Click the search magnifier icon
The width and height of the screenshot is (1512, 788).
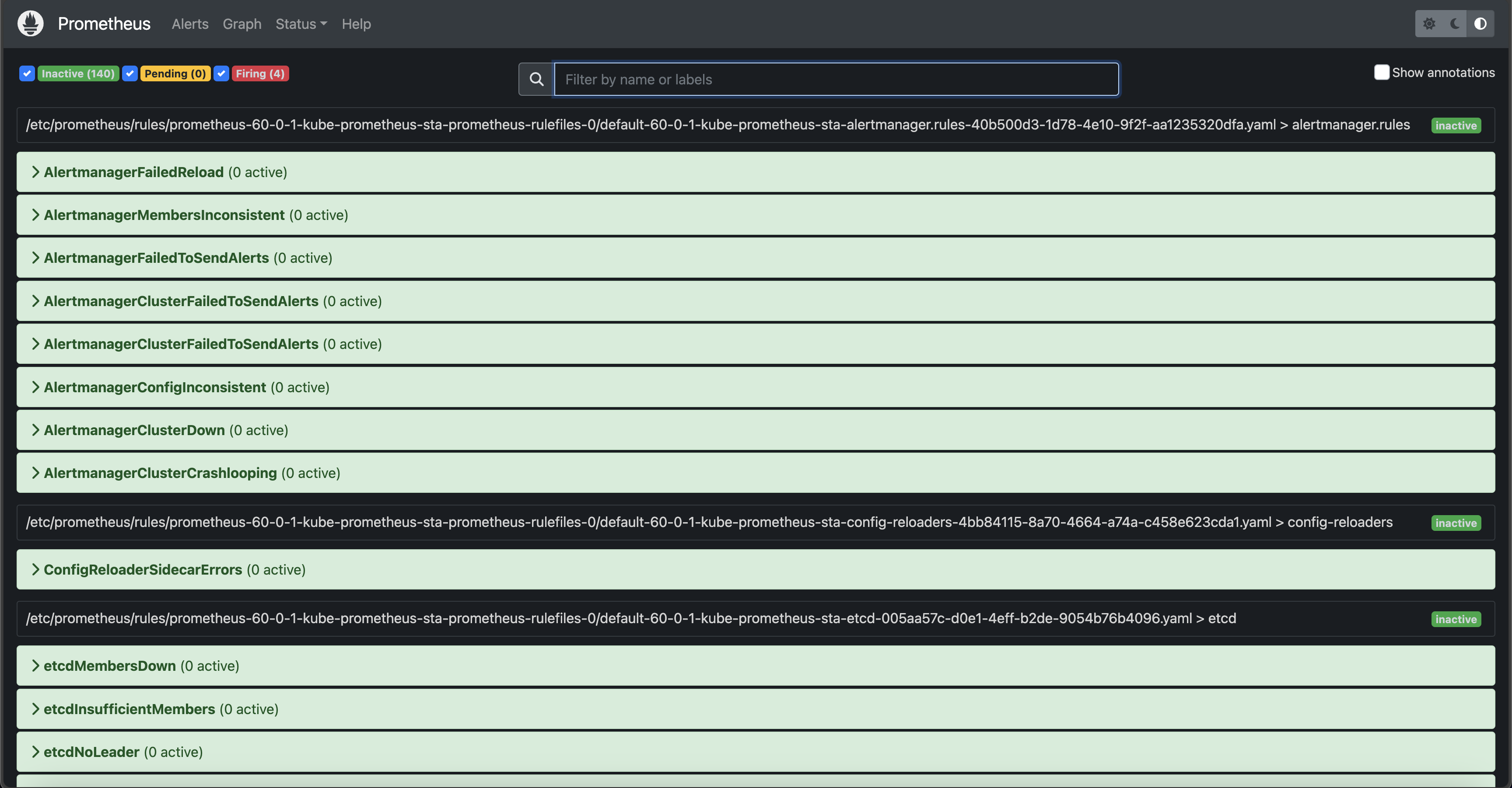536,79
